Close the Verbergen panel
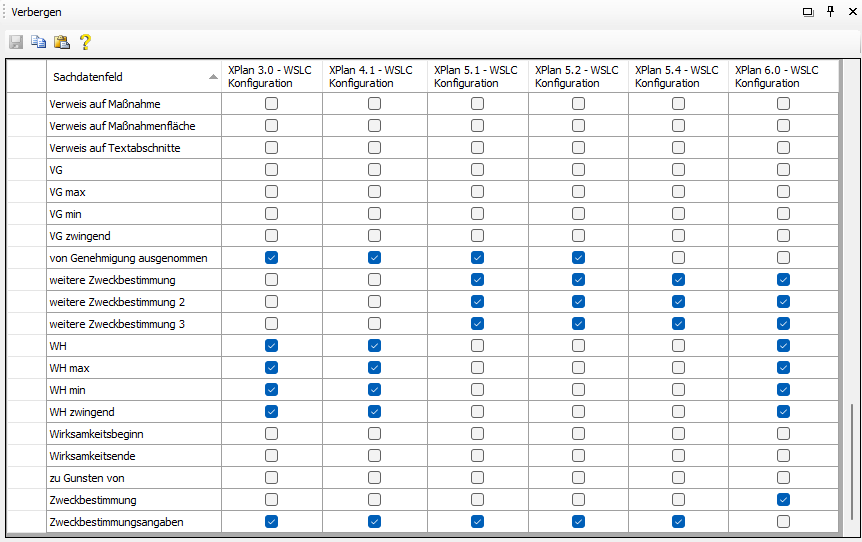 pyautogui.click(x=852, y=11)
